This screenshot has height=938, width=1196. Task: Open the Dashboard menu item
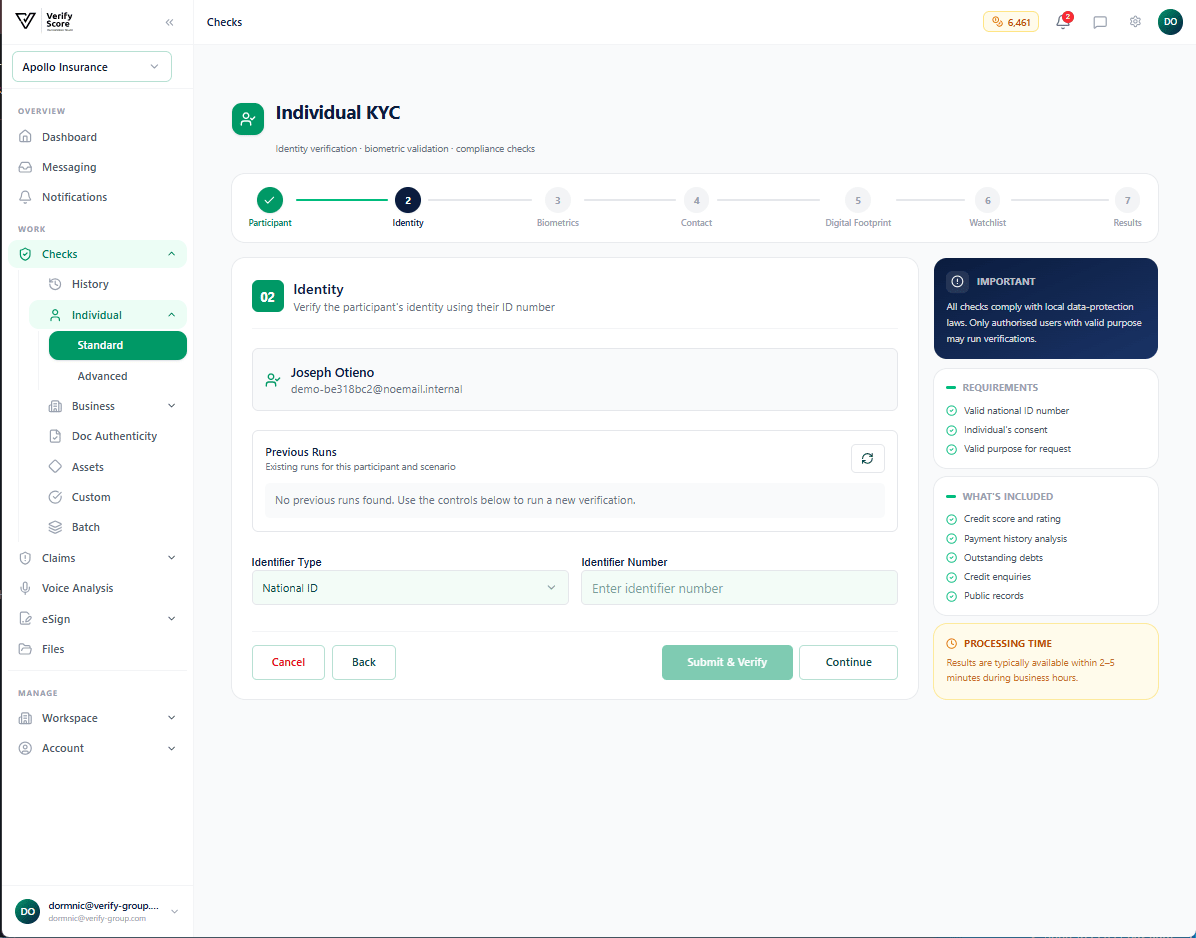pyautogui.click(x=97, y=137)
